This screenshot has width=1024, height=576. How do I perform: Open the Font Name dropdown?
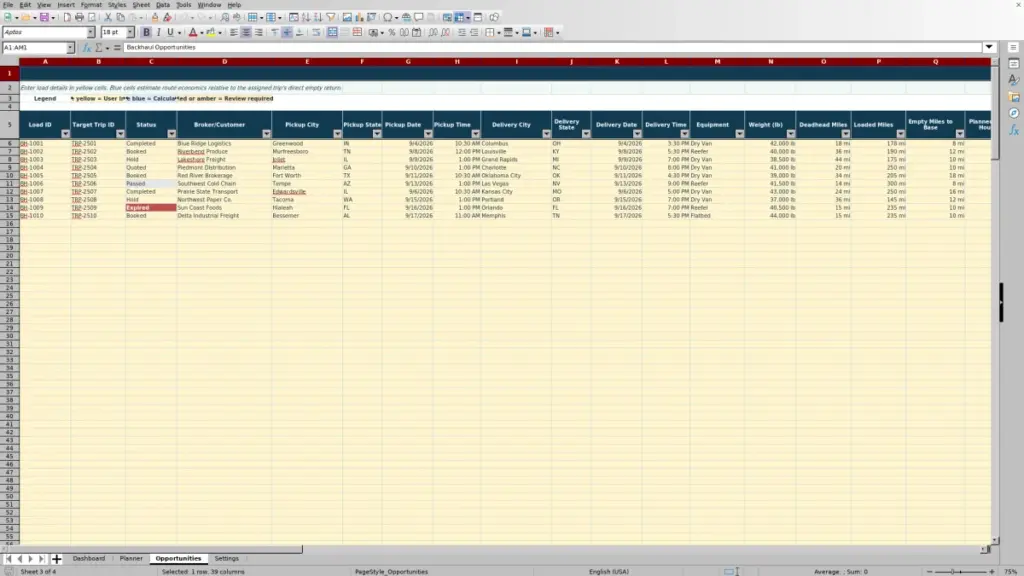click(91, 33)
